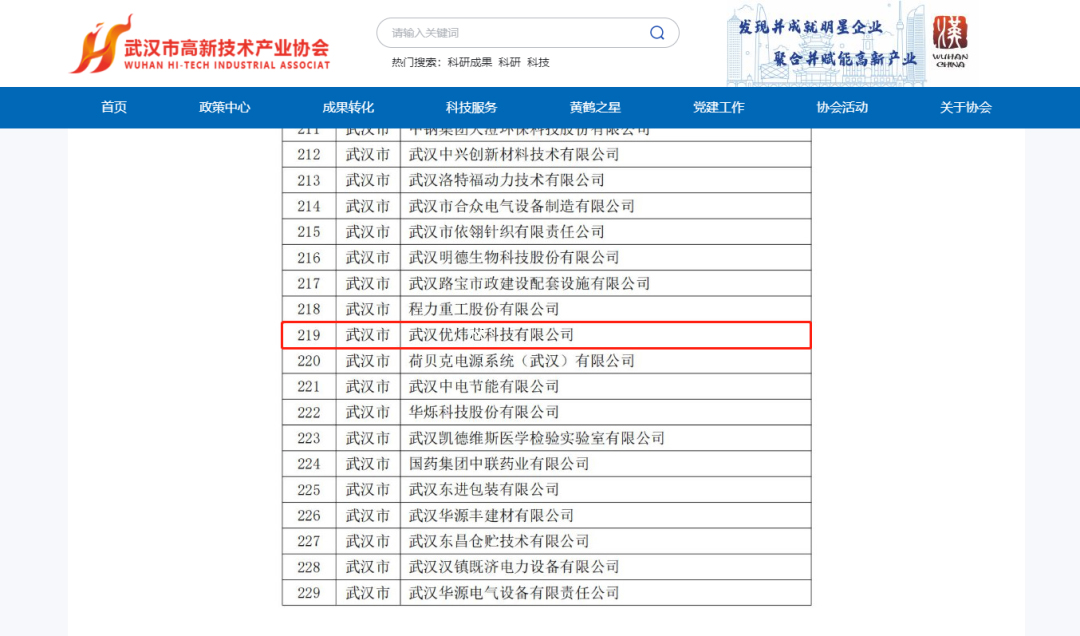Open the 党建工作 menu item

pyautogui.click(x=718, y=107)
